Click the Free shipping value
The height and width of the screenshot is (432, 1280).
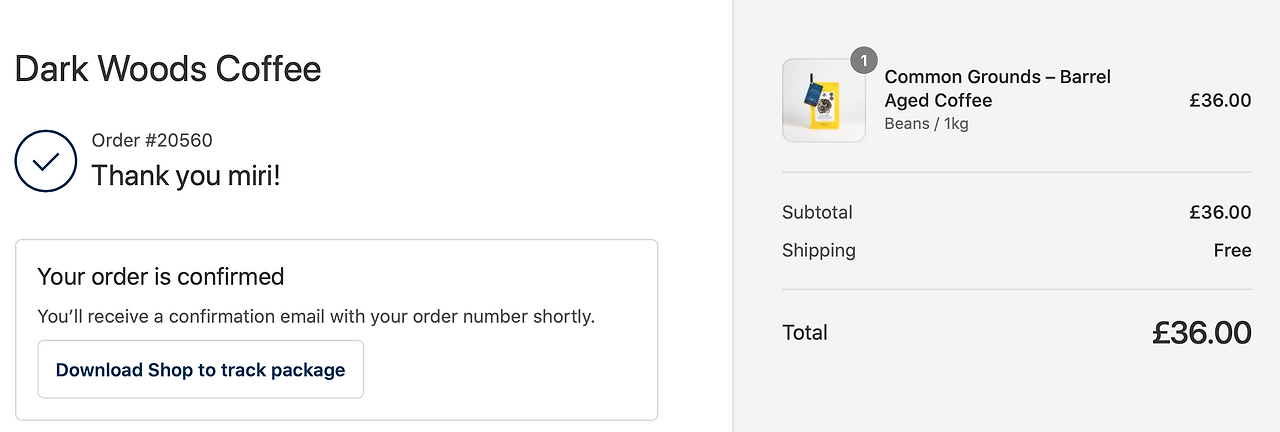tap(1232, 250)
